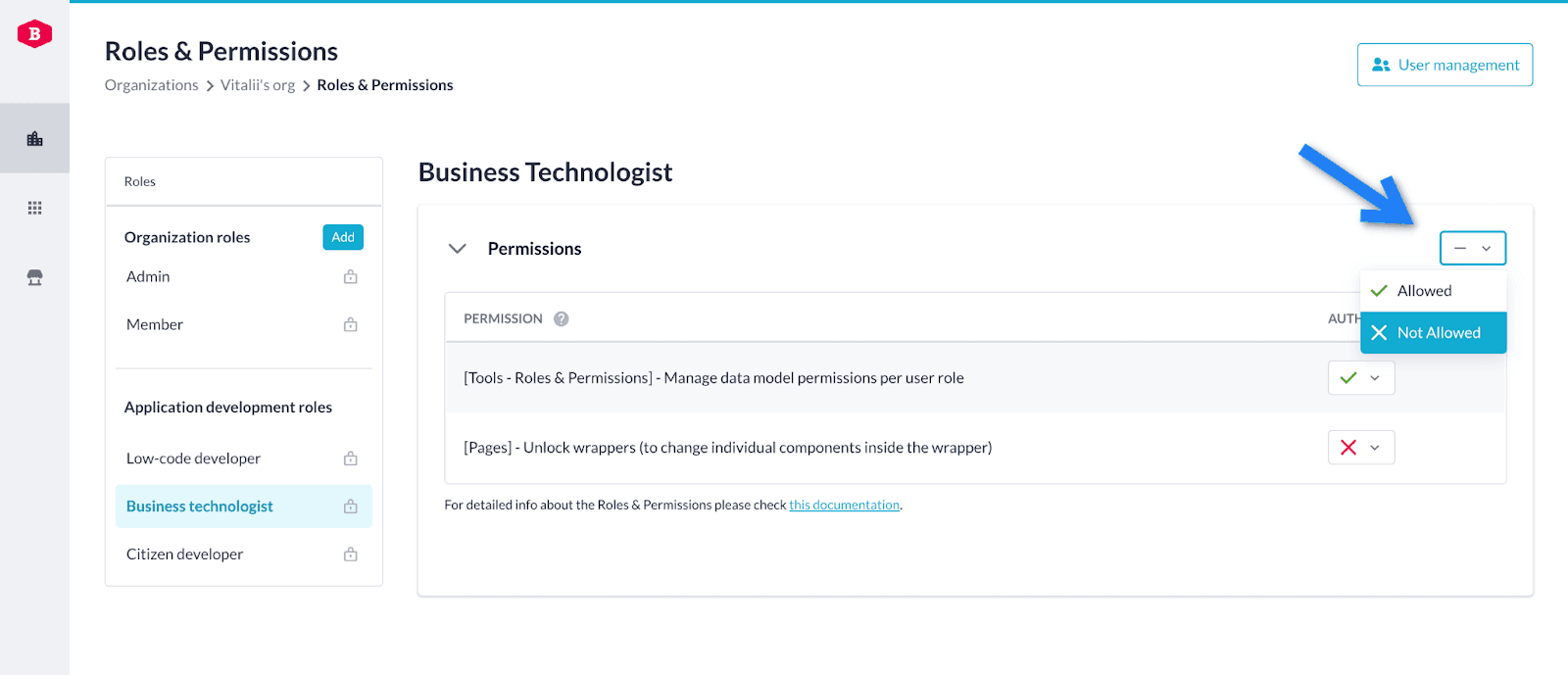Click the PERMISSION column header
This screenshot has width=1568, height=675.
pyautogui.click(x=503, y=318)
